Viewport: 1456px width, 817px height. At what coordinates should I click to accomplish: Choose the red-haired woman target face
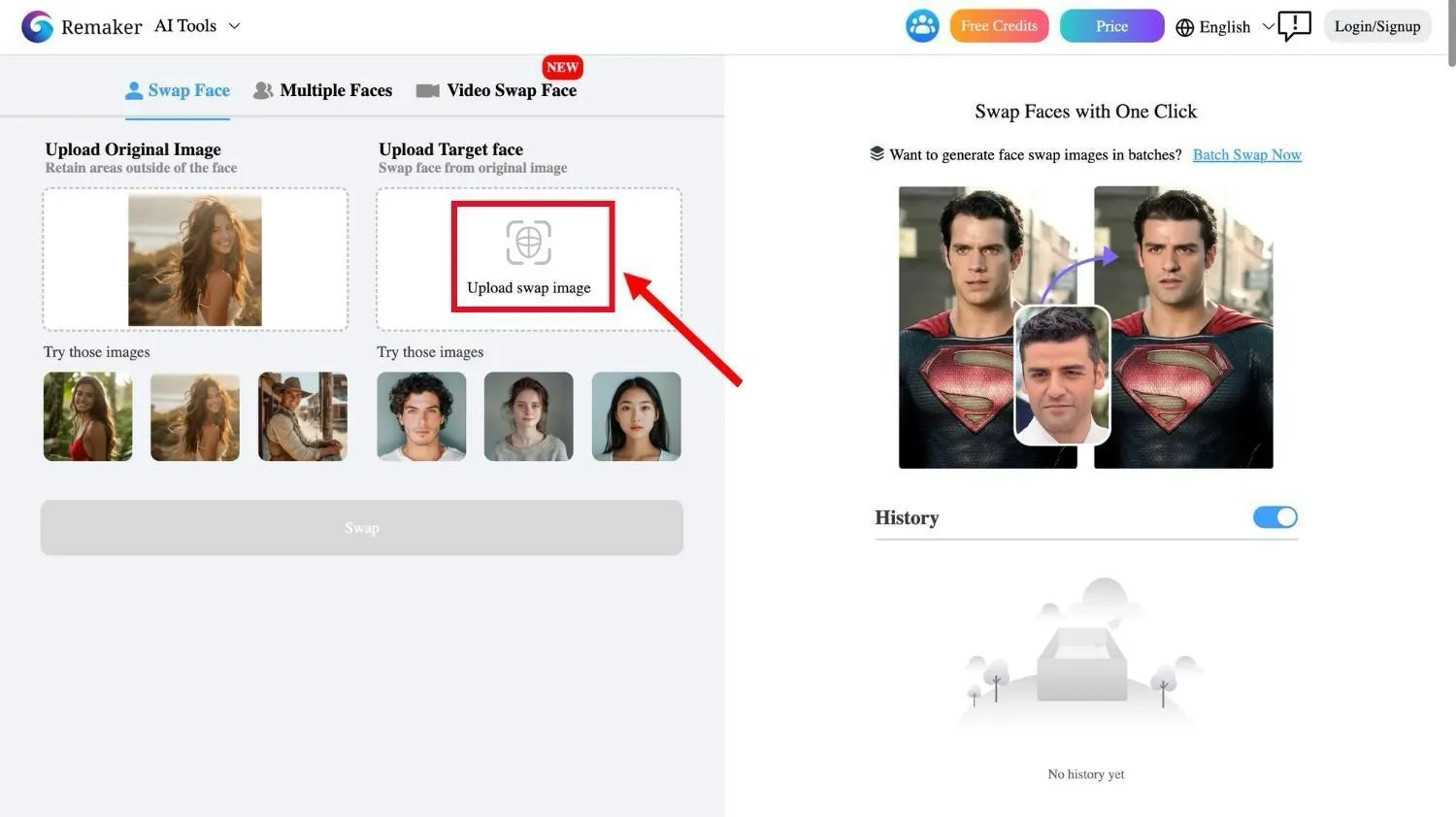pyautogui.click(x=529, y=416)
